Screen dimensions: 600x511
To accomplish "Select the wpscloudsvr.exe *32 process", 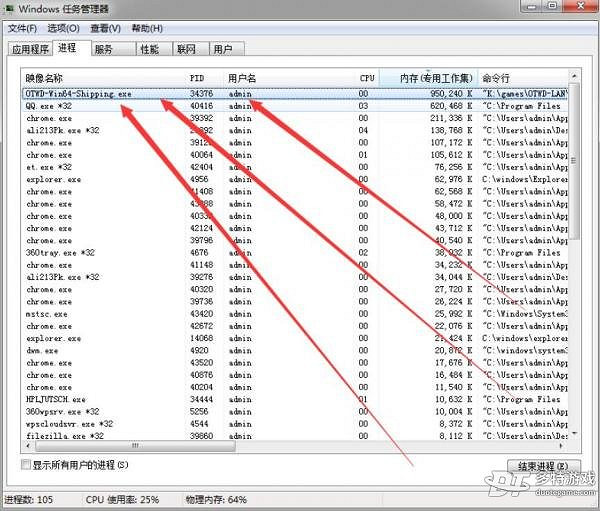I will point(295,424).
